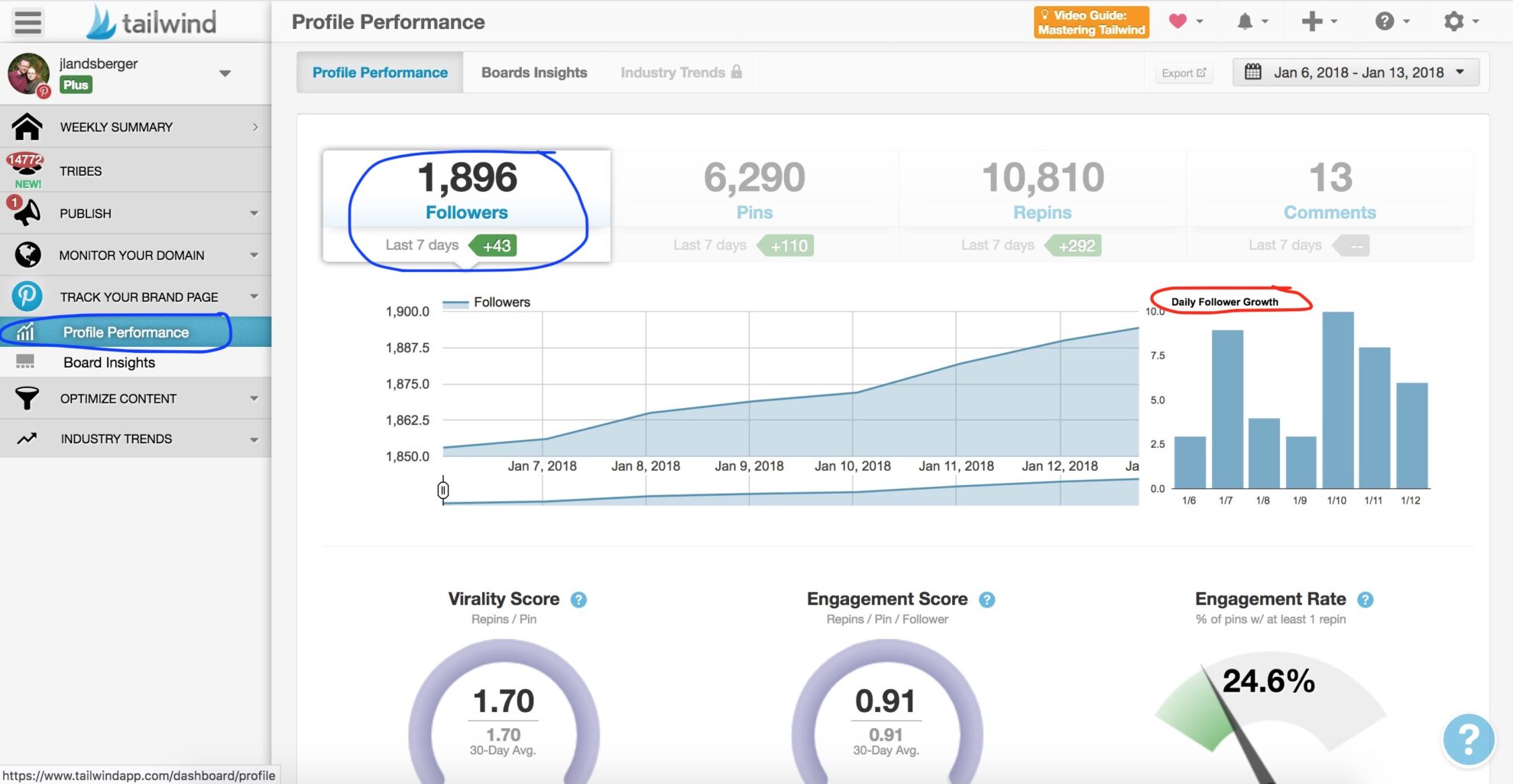Click the +110 pins change badge
Image resolution: width=1513 pixels, height=784 pixels.
point(786,245)
